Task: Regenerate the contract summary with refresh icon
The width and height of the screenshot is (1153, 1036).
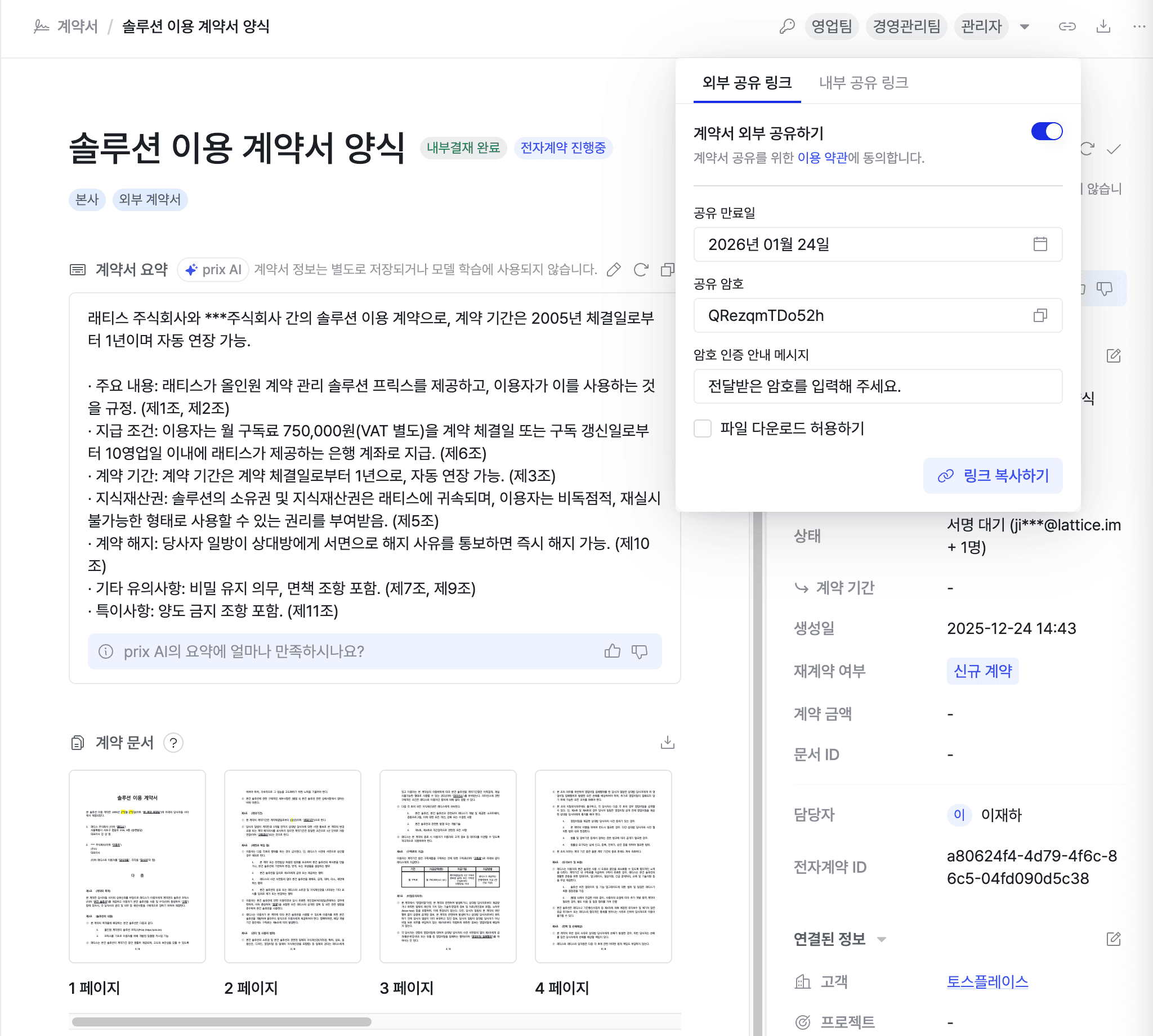Action: (x=641, y=269)
